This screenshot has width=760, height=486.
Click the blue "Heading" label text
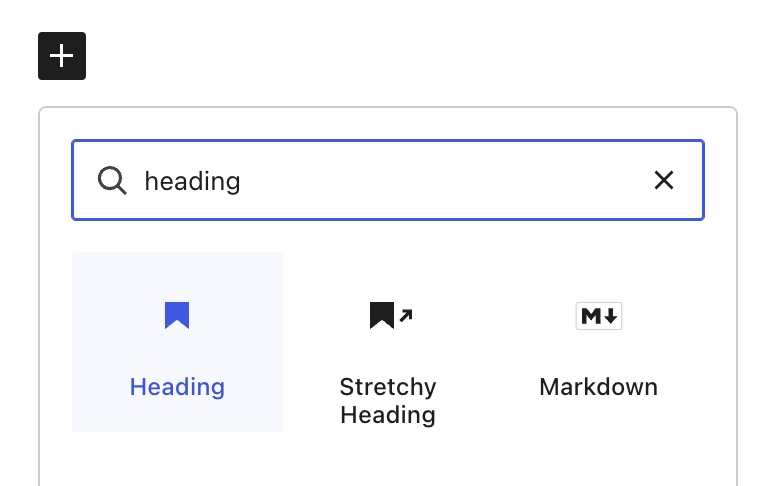(x=177, y=387)
